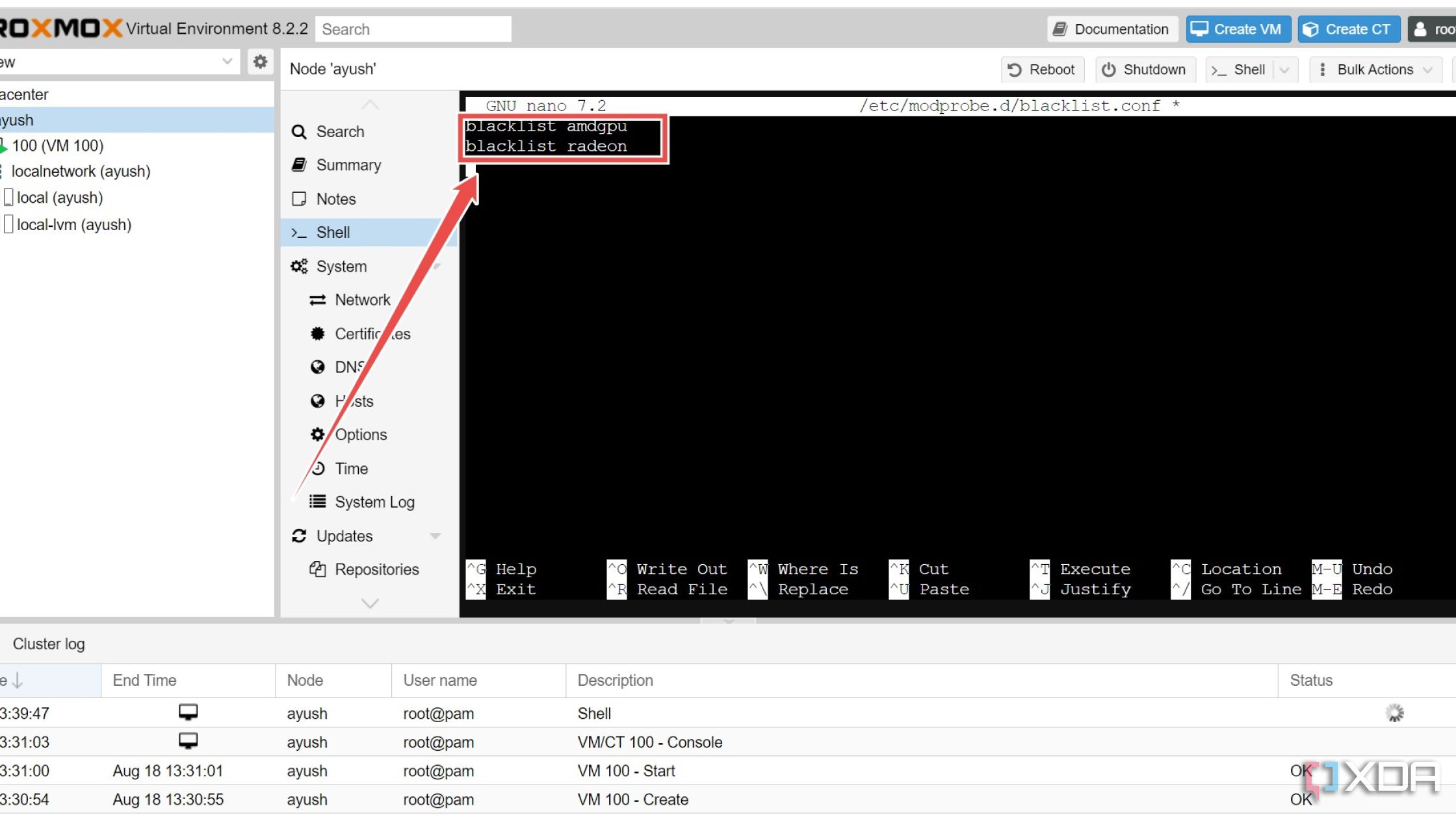
Task: Click the Shell dropdown arrow button
Action: tap(1286, 69)
